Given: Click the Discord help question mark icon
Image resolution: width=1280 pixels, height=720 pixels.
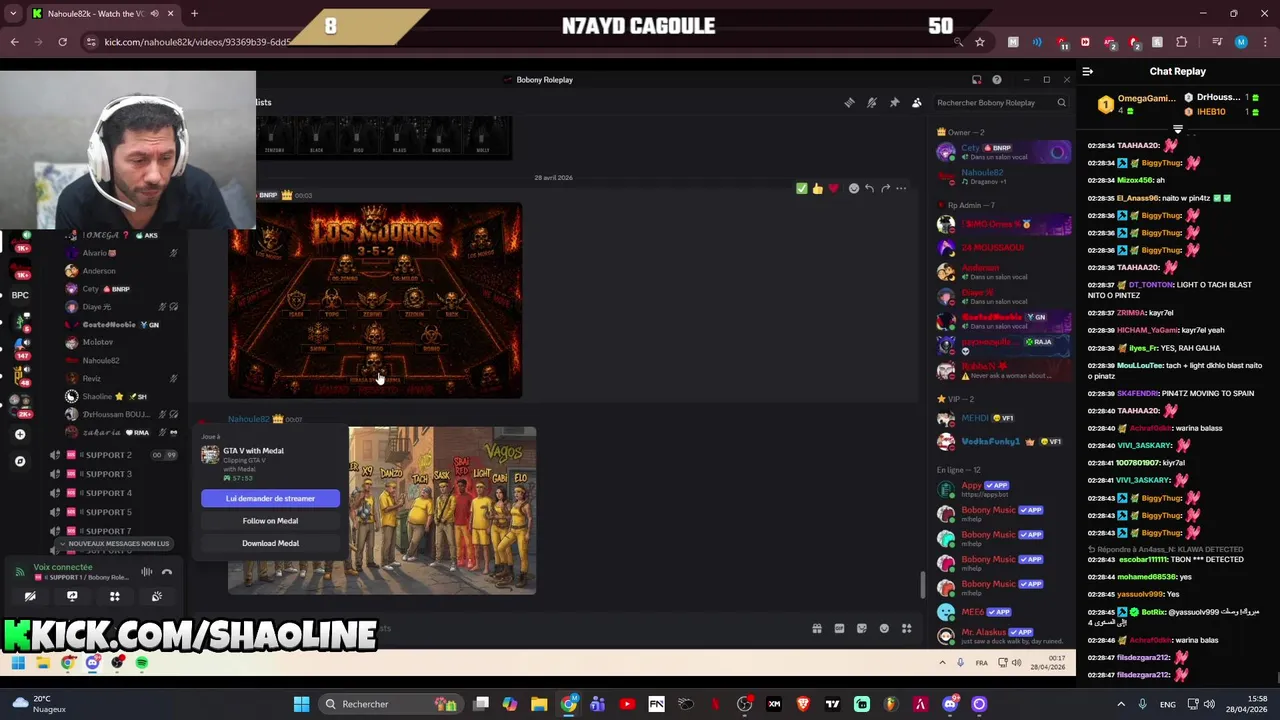Looking at the screenshot, I should (996, 80).
